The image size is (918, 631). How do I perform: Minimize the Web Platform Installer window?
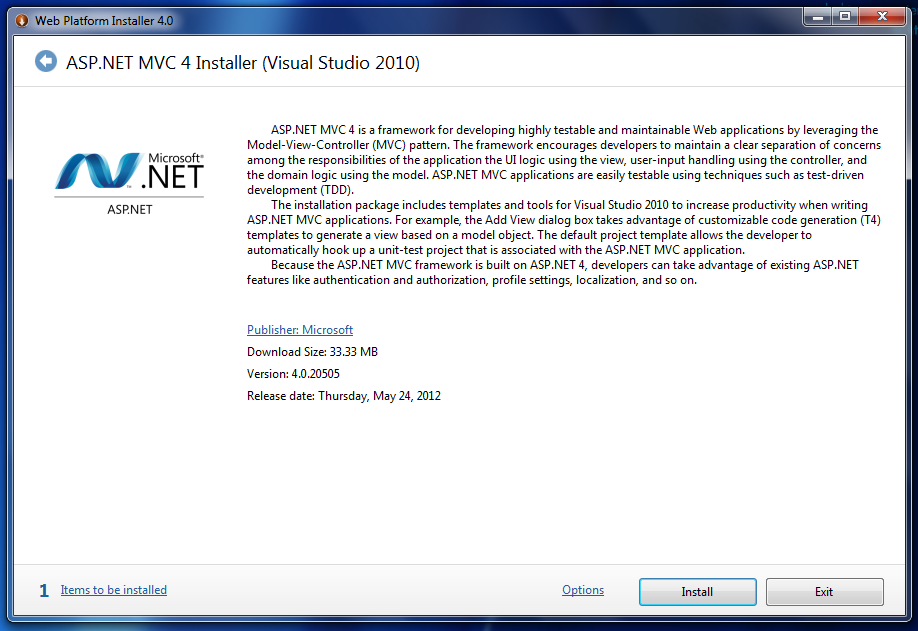818,17
